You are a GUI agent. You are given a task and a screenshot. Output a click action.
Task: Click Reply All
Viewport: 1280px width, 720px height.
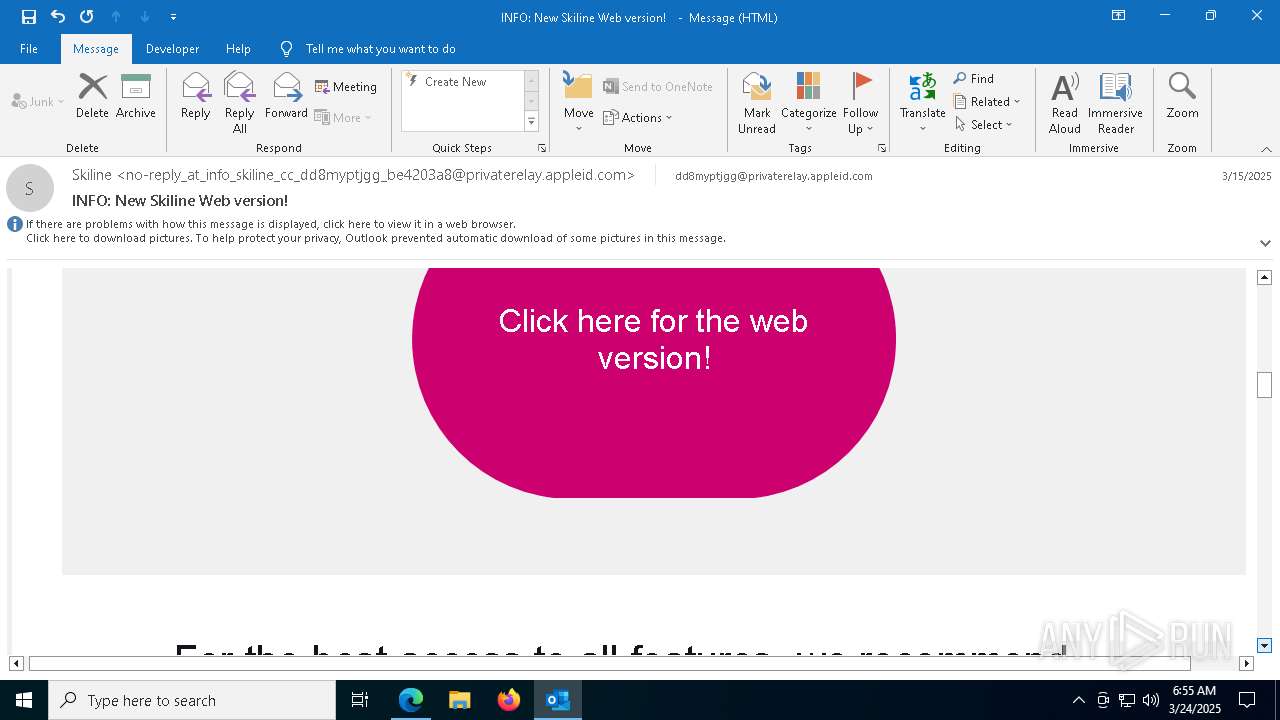pyautogui.click(x=240, y=103)
